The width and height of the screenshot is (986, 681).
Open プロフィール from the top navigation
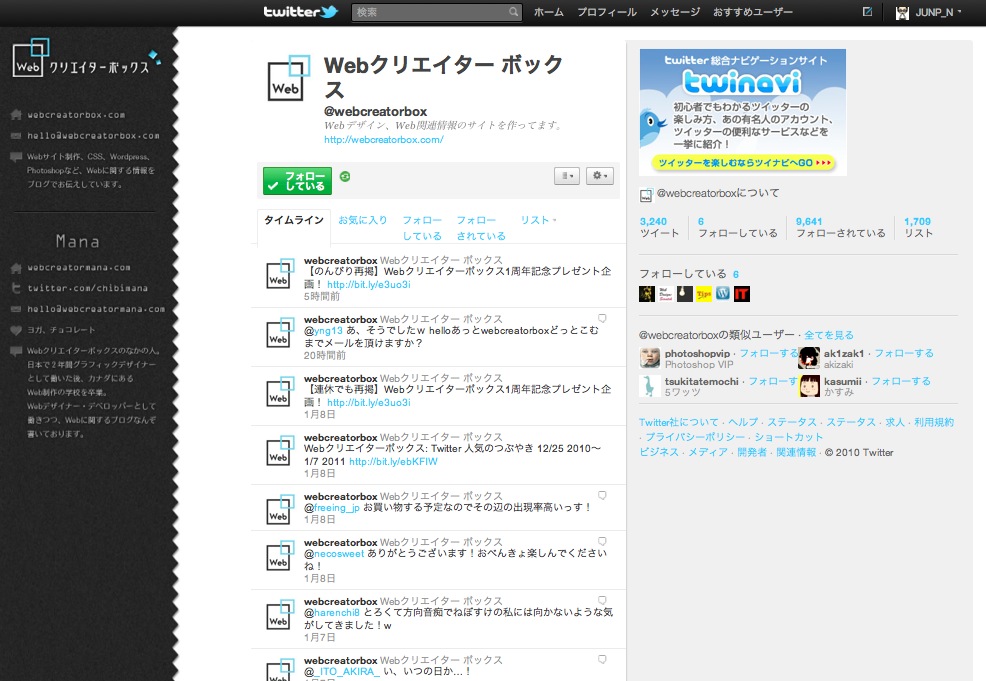coord(607,12)
